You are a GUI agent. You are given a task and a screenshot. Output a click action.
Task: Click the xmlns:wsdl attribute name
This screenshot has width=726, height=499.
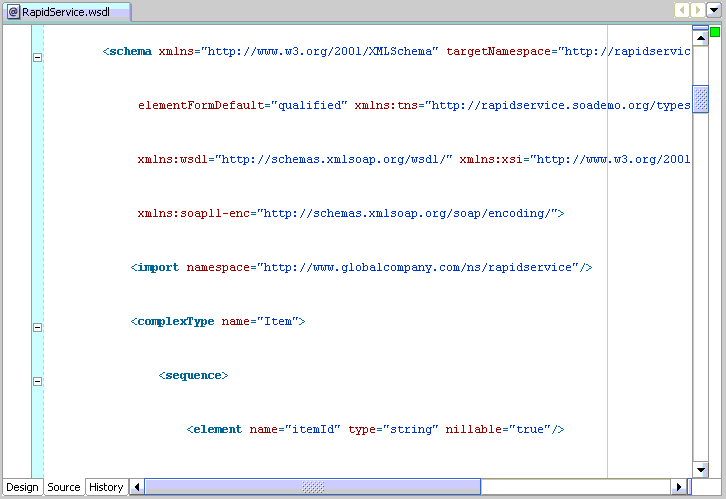pos(172,160)
